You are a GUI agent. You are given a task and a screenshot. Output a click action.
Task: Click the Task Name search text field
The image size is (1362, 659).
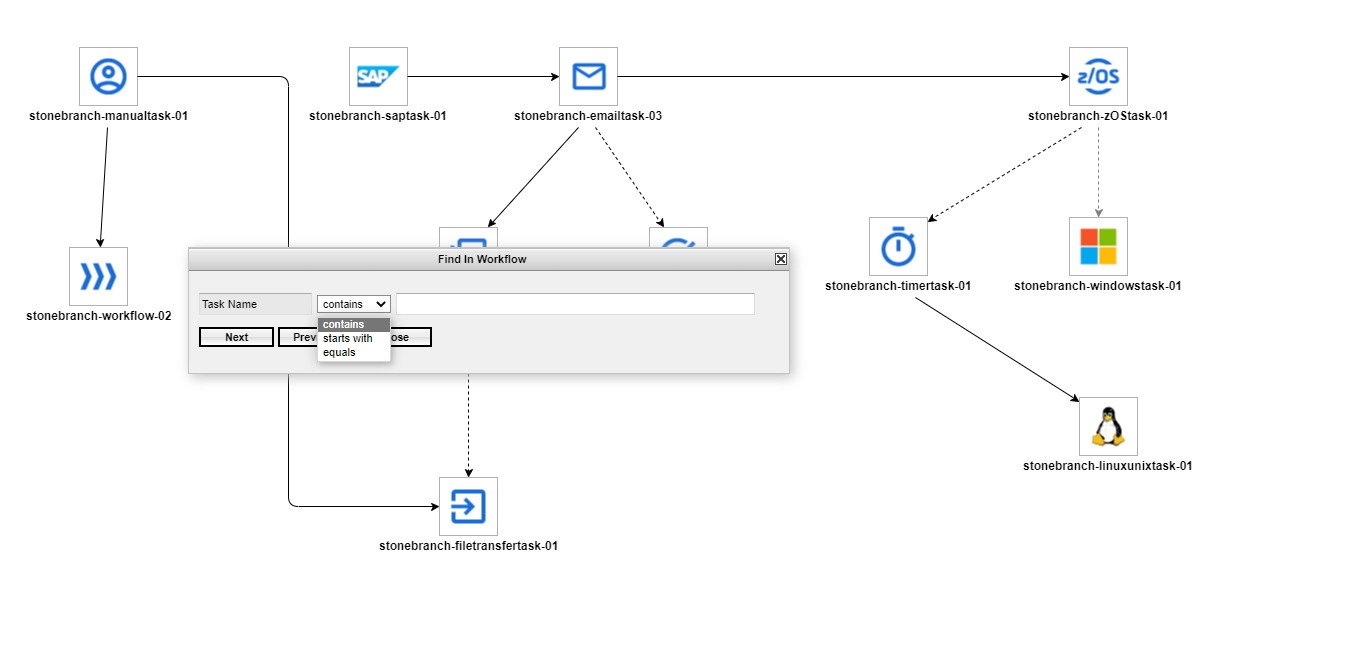click(575, 304)
